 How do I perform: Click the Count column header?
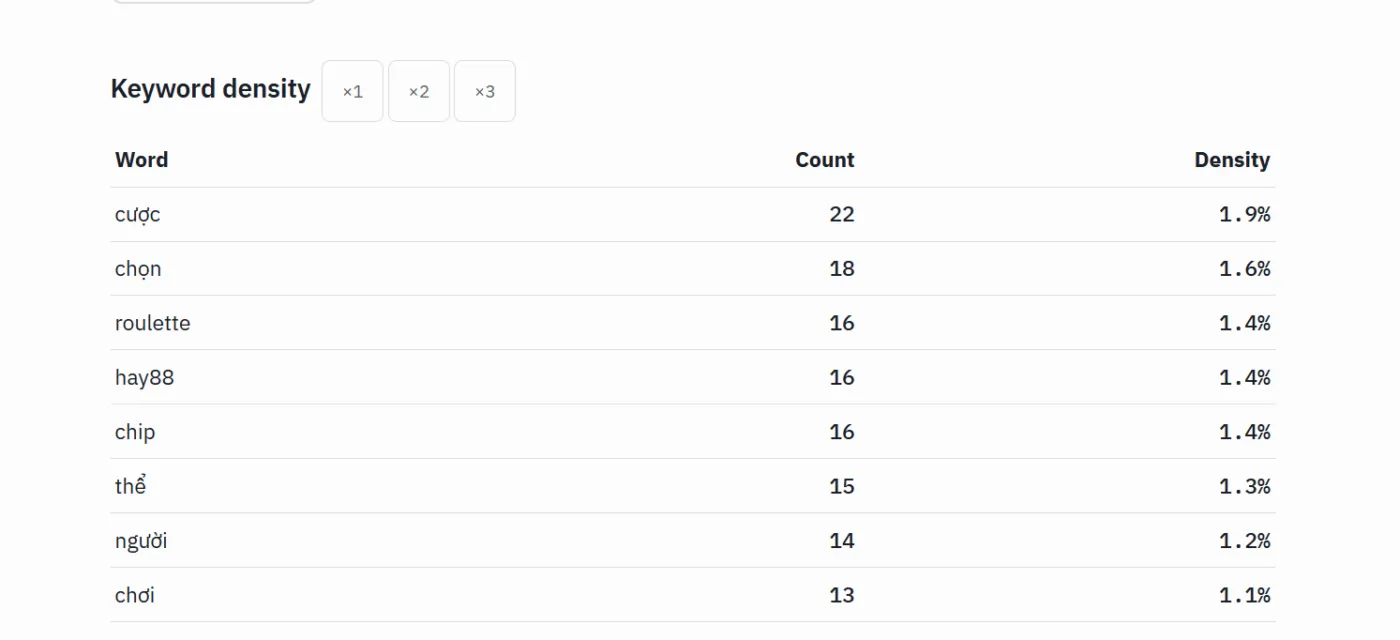[x=825, y=160]
